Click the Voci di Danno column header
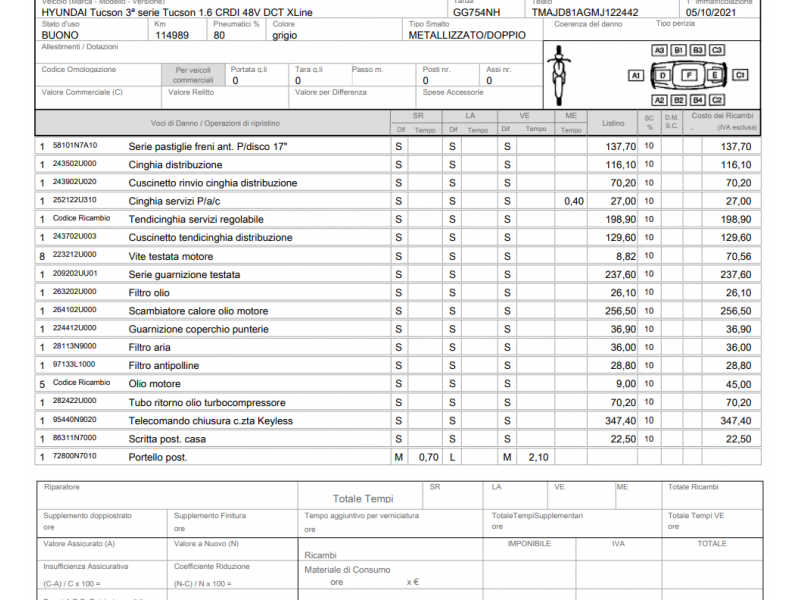 point(215,123)
